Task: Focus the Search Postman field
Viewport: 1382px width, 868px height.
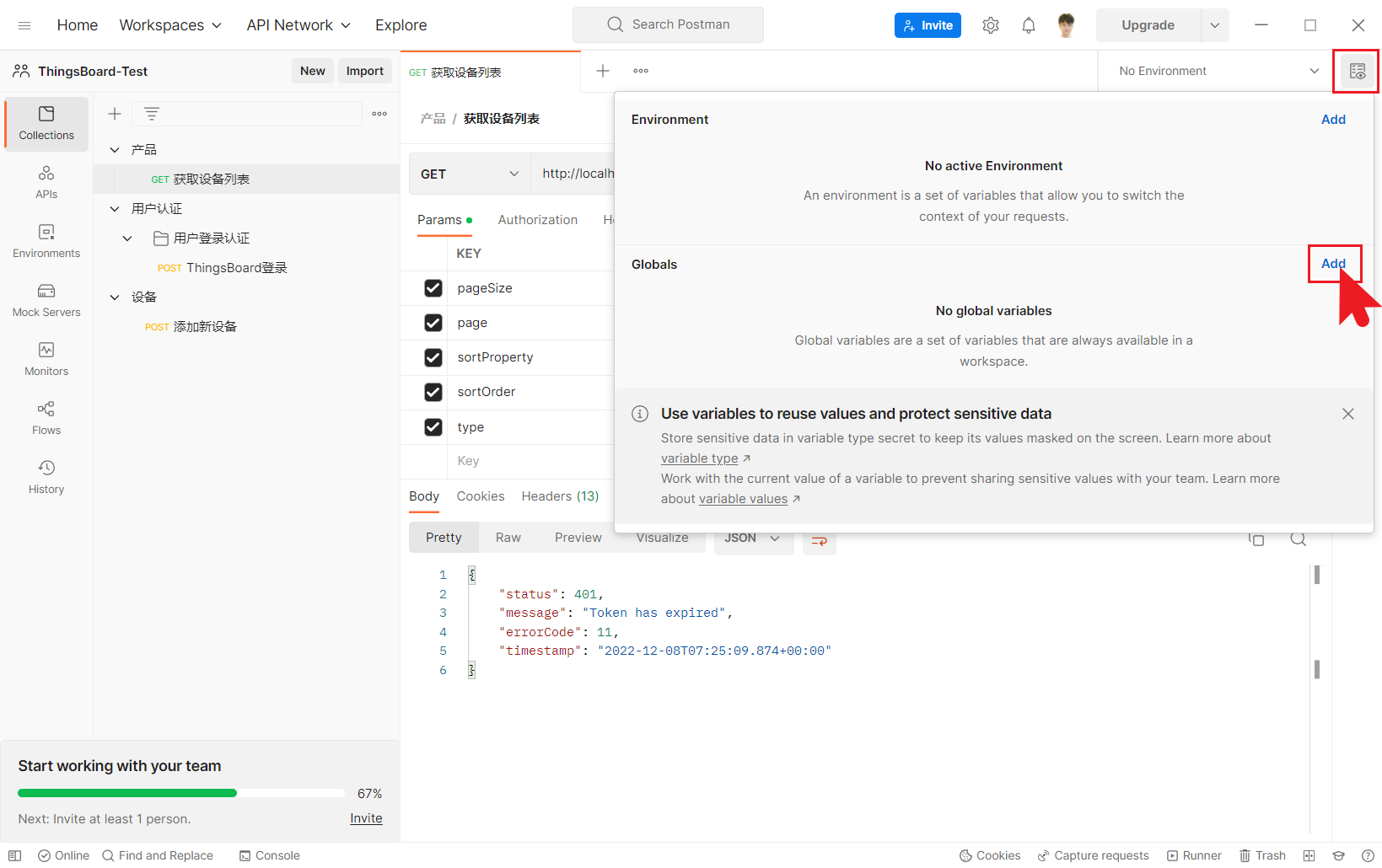Action: coord(668,24)
